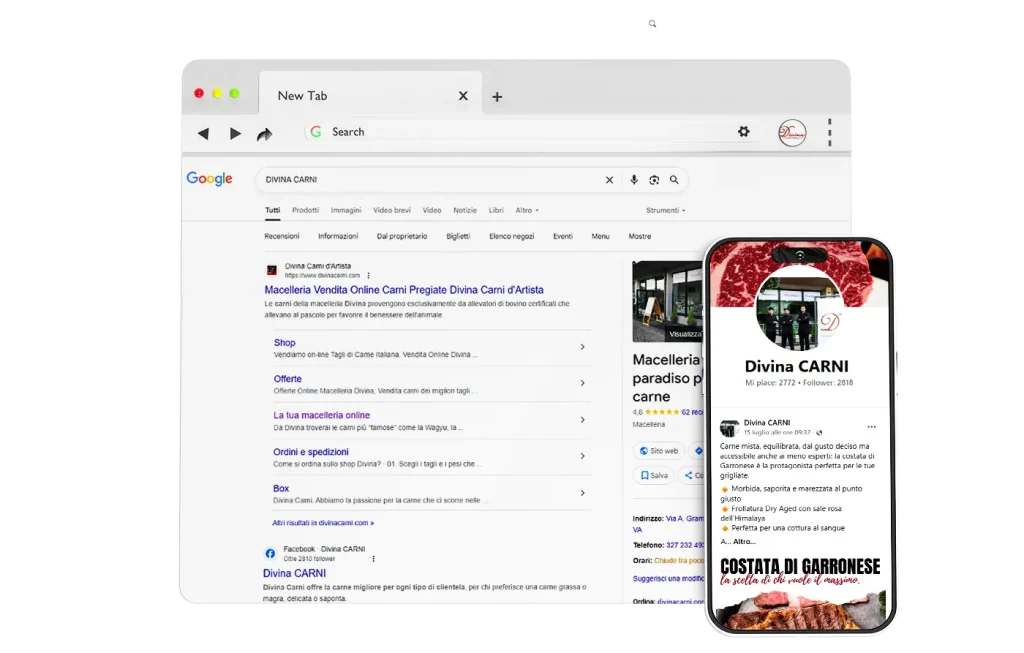Image resolution: width=1024 pixels, height=653 pixels.
Task: Expand the Offerte sitelink chevron
Action: (582, 383)
